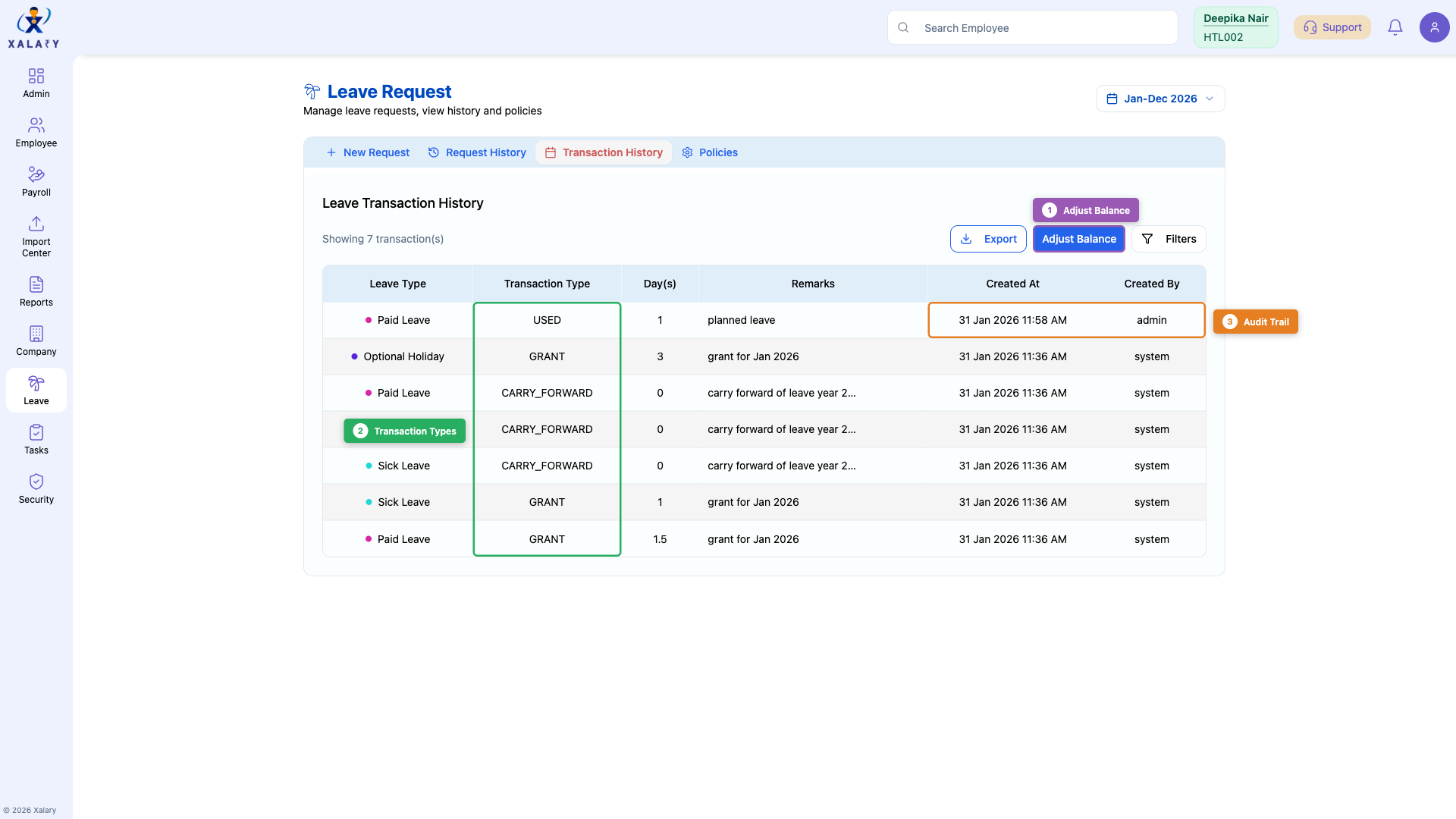Click the notification bell icon
The width and height of the screenshot is (1456, 819).
click(x=1395, y=27)
